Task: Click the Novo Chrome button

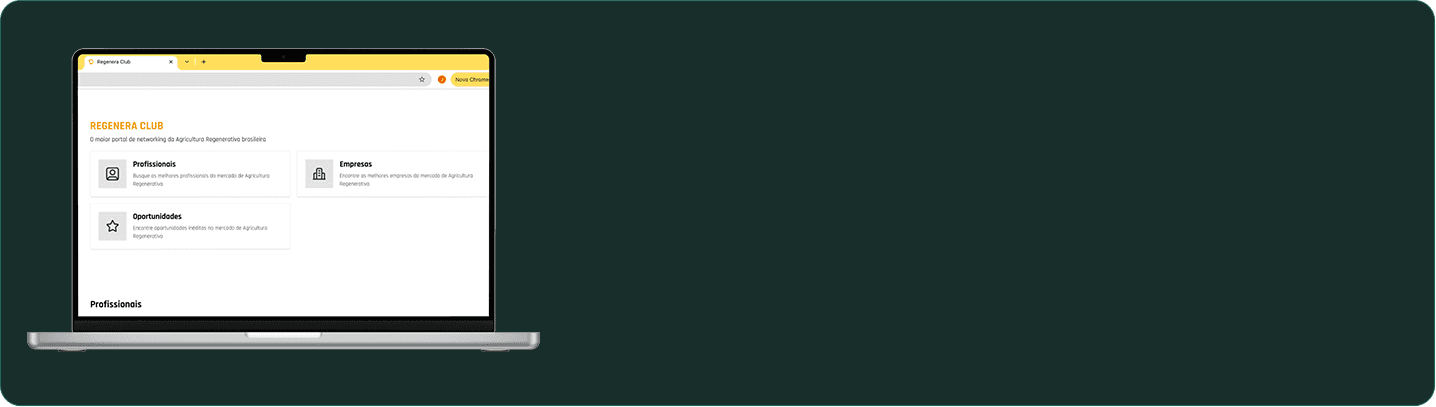Action: click(x=470, y=79)
